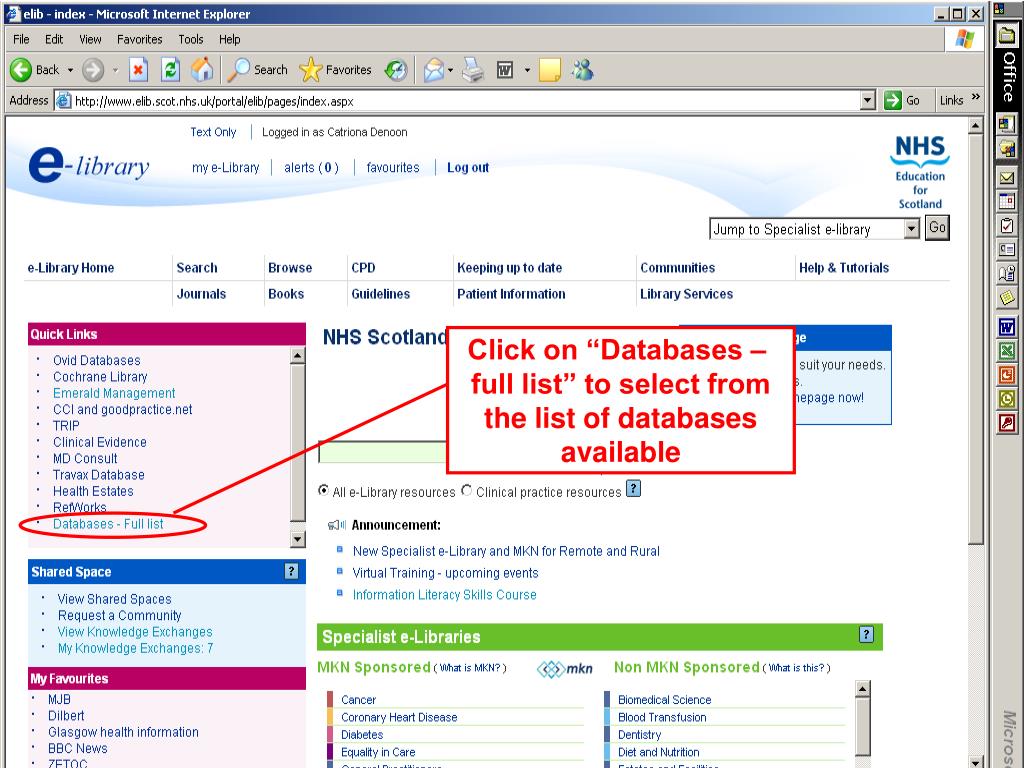Open the Tools menu
Image resolution: width=1024 pixels, height=768 pixels.
191,39
